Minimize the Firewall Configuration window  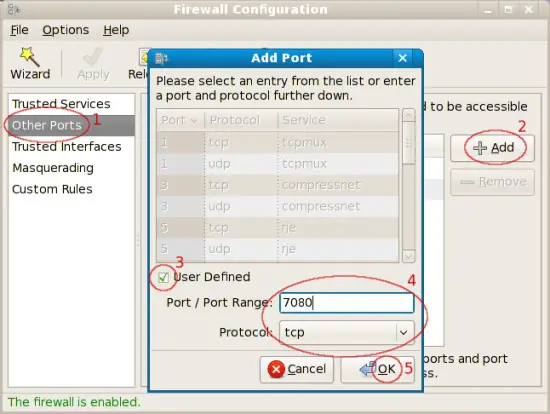[x=488, y=10]
